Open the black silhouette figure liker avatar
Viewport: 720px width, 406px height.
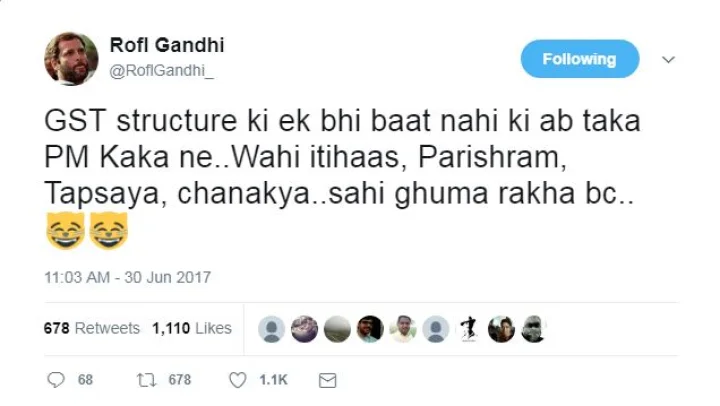(x=468, y=329)
